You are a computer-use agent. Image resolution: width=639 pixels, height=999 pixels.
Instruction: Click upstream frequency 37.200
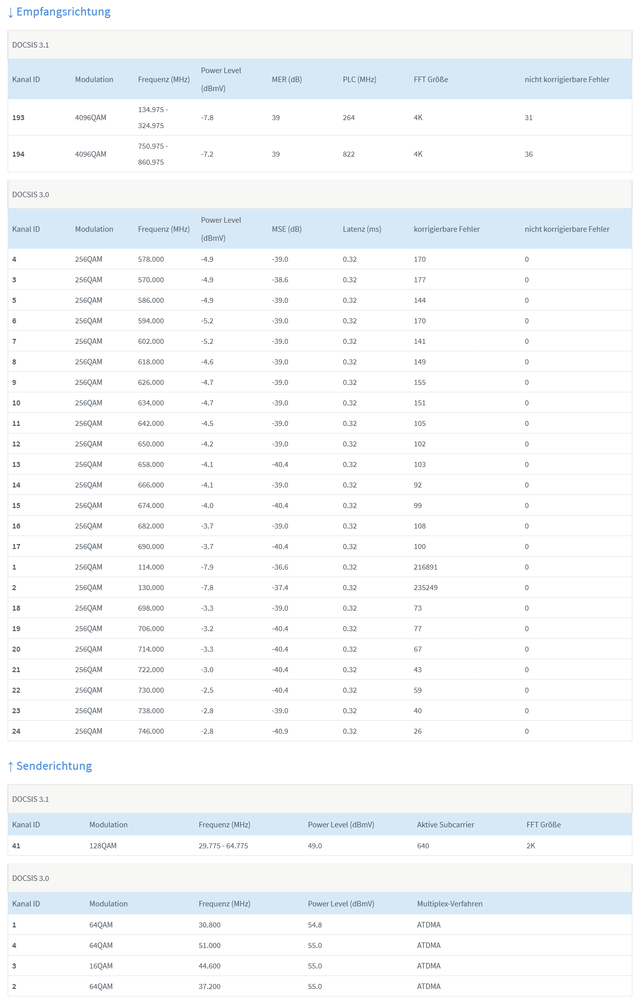click(x=210, y=986)
